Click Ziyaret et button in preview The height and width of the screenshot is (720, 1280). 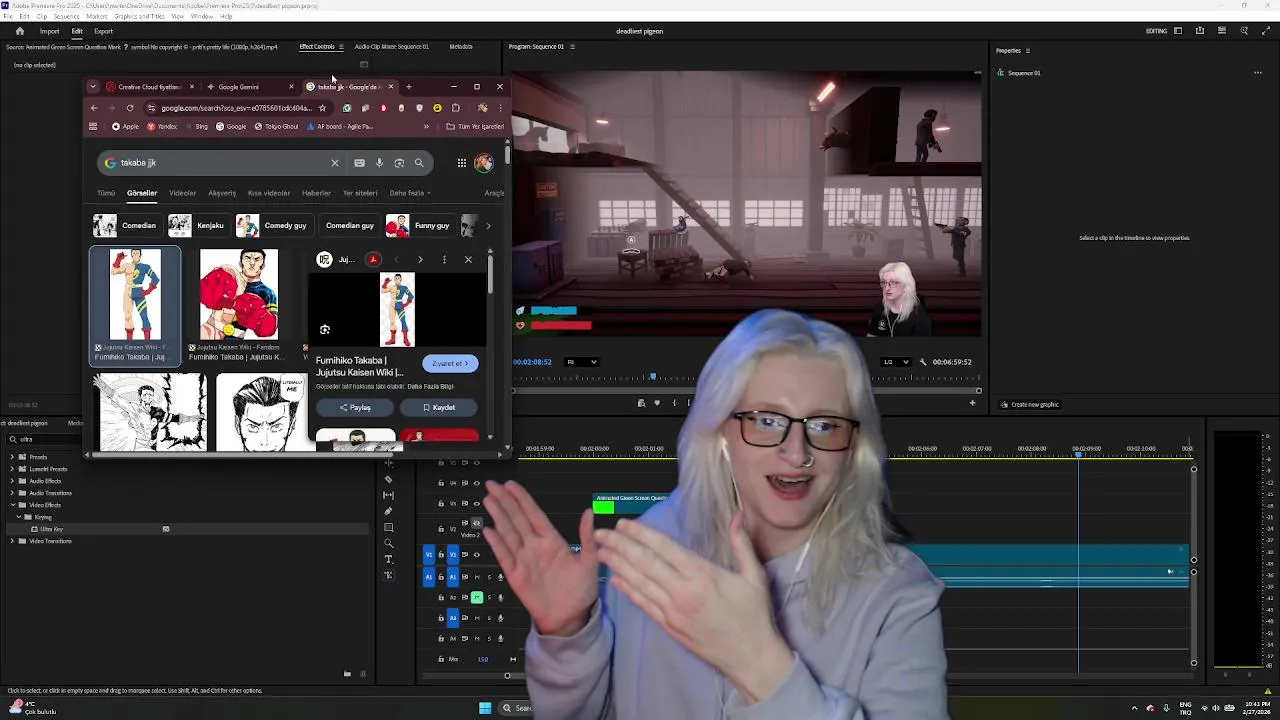click(x=450, y=363)
